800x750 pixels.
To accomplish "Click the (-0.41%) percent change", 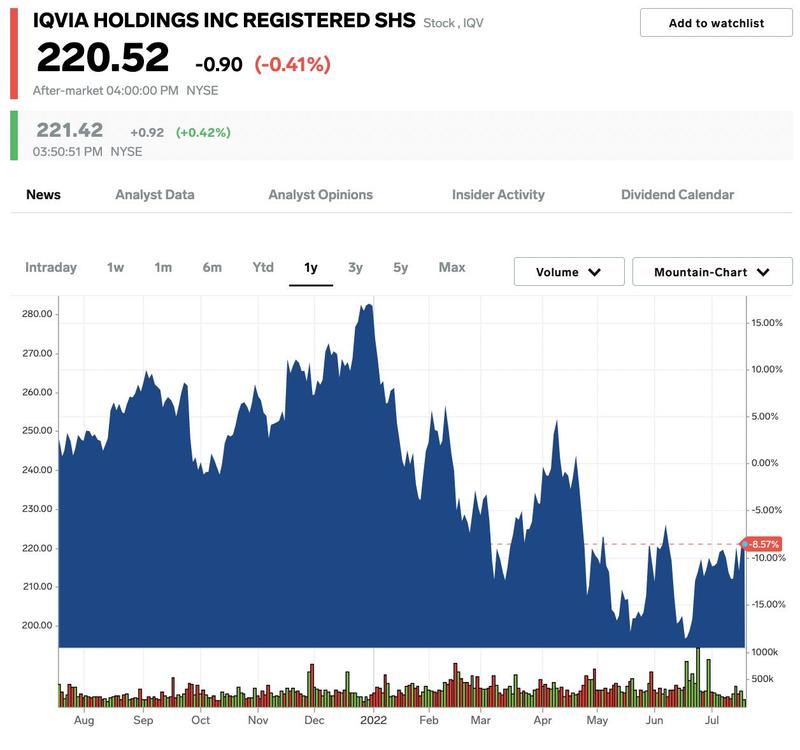I will tap(292, 64).
